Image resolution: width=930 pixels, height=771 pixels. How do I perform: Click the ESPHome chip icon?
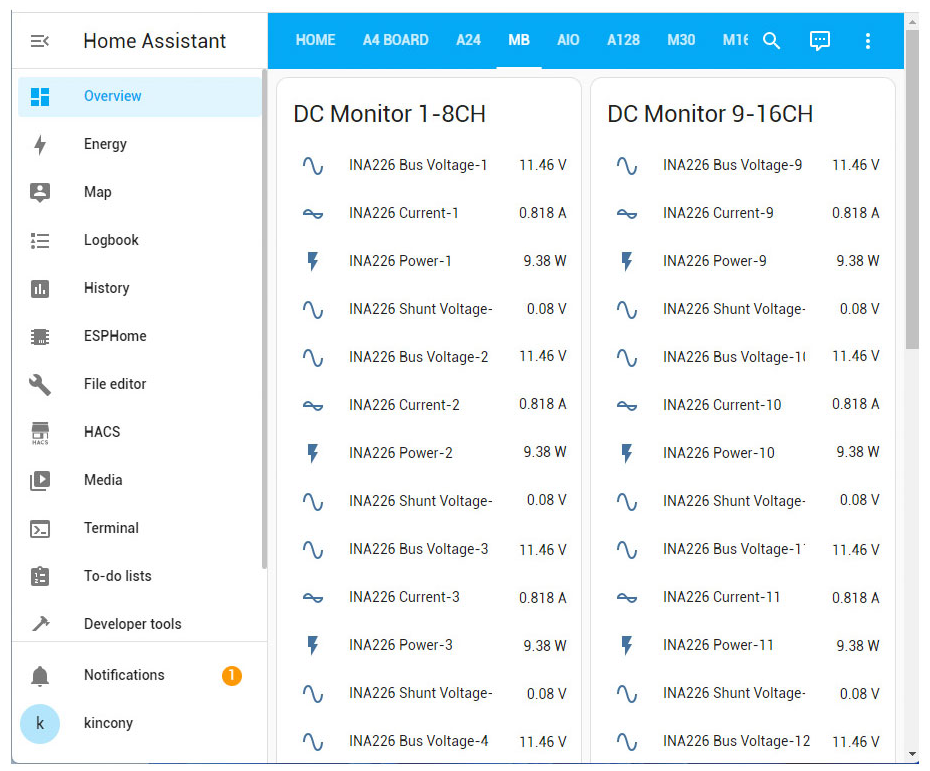point(40,337)
